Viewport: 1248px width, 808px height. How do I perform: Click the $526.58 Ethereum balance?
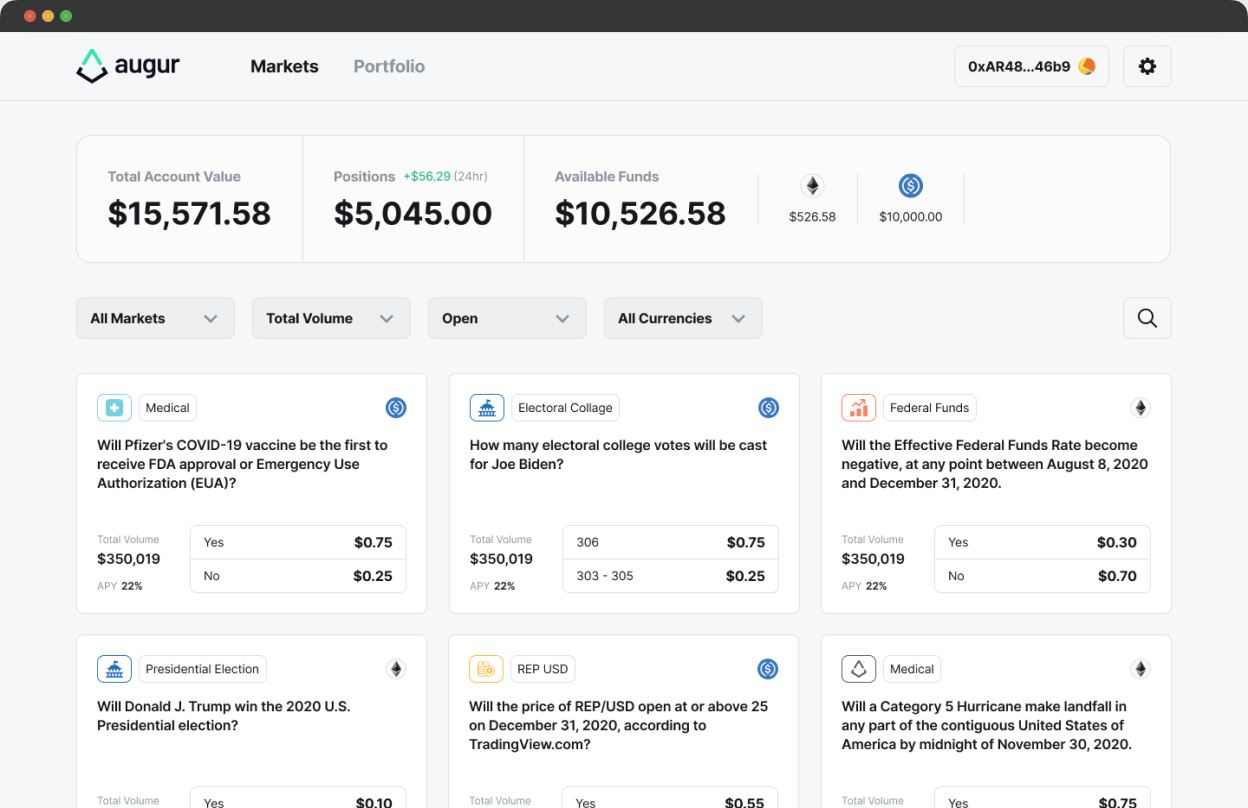point(812,216)
